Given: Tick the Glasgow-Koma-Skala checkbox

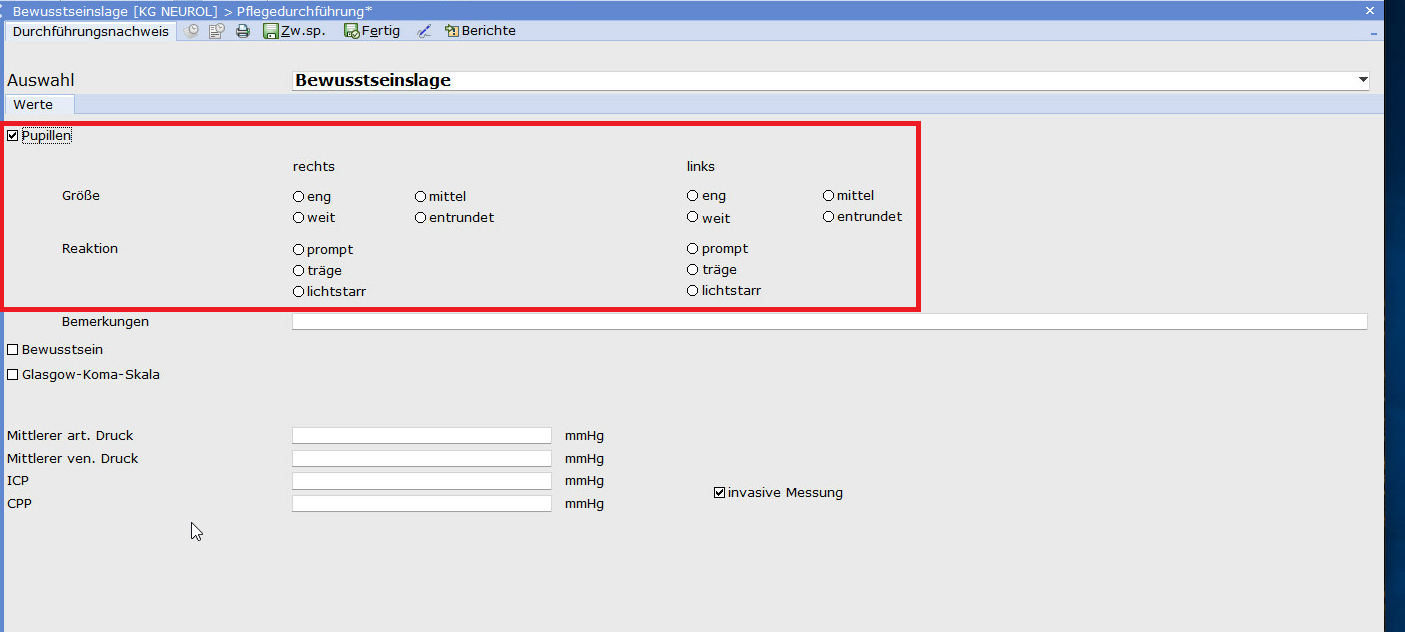Looking at the screenshot, I should (x=13, y=375).
